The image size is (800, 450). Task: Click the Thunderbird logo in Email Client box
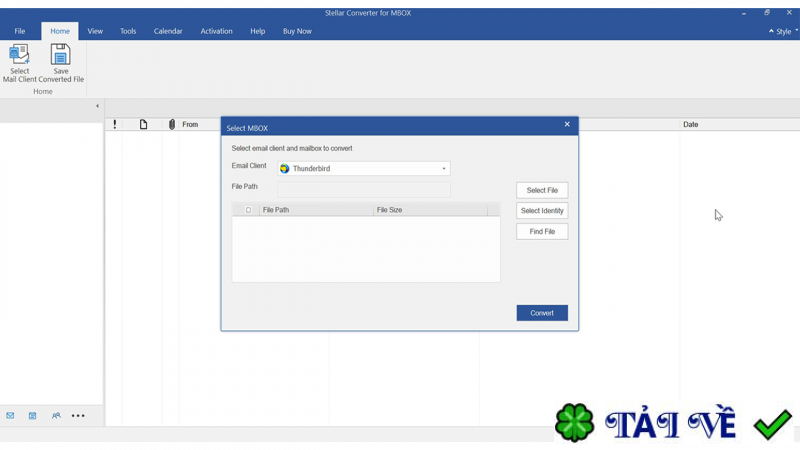click(x=285, y=168)
